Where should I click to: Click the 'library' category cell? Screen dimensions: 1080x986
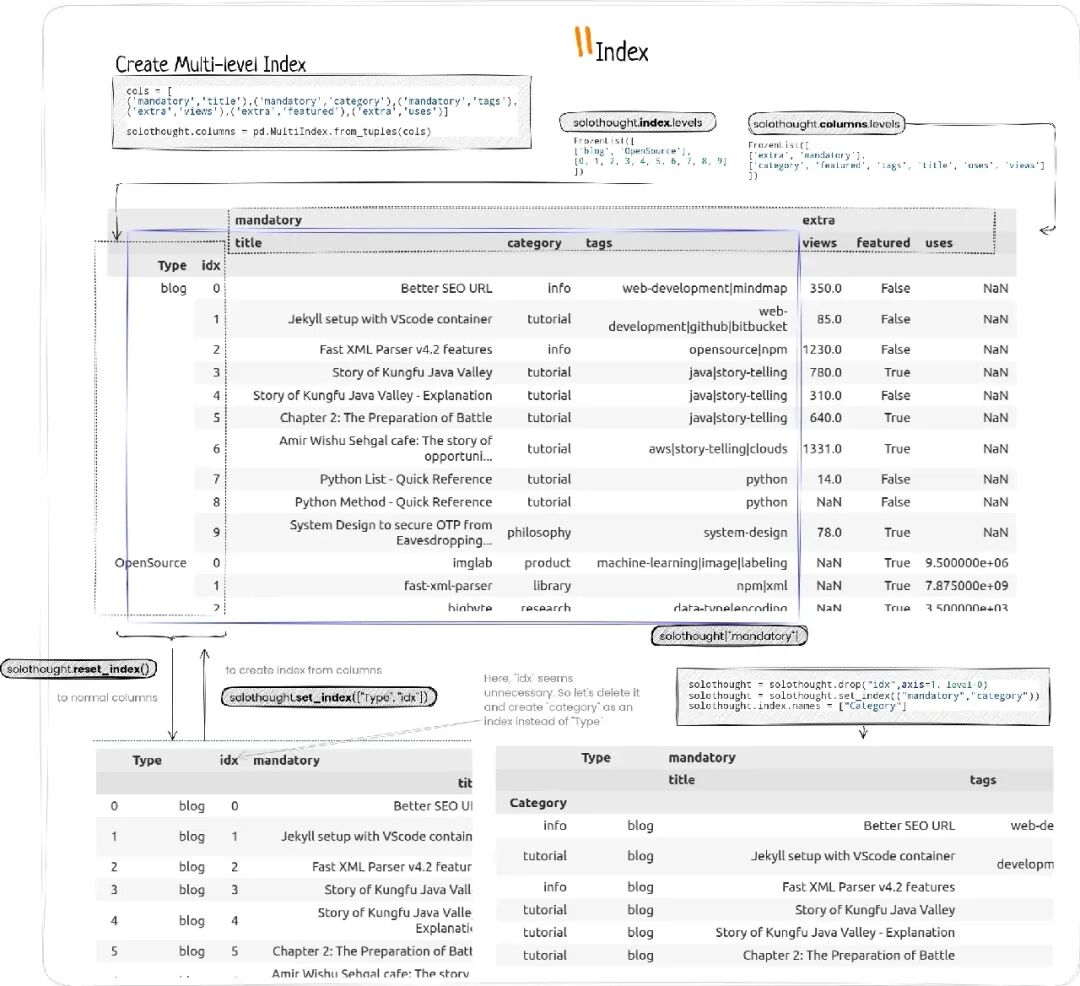(552, 585)
